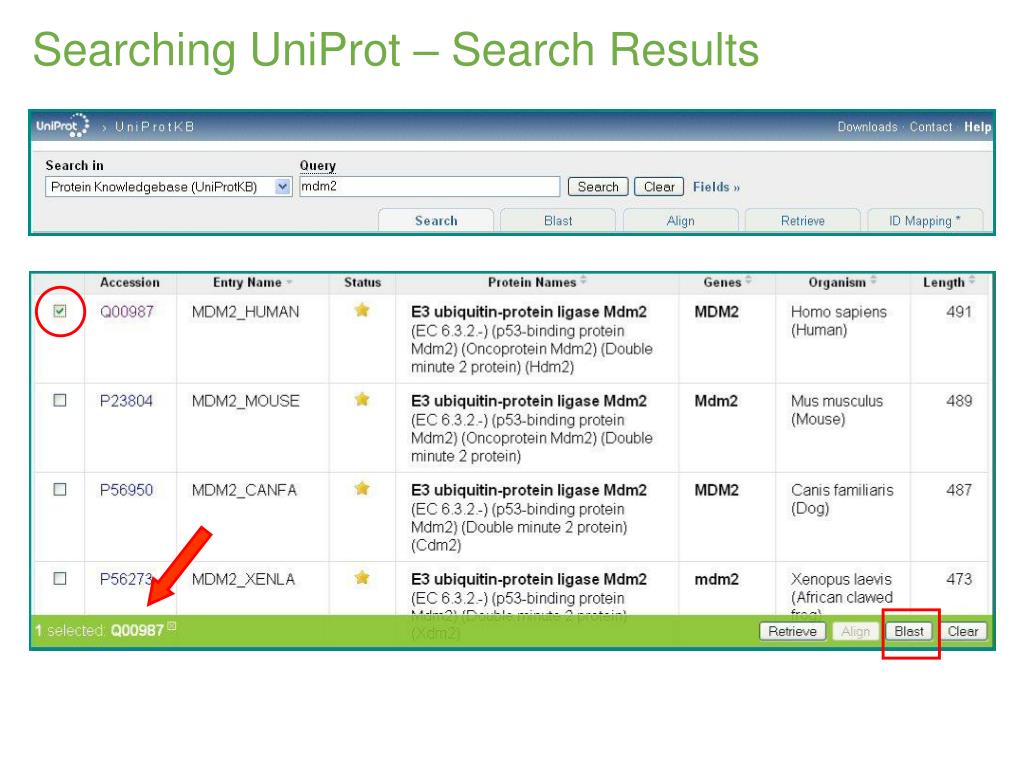This screenshot has width=1024, height=768.
Task: Open accession Q00987 entry
Action: pos(127,312)
